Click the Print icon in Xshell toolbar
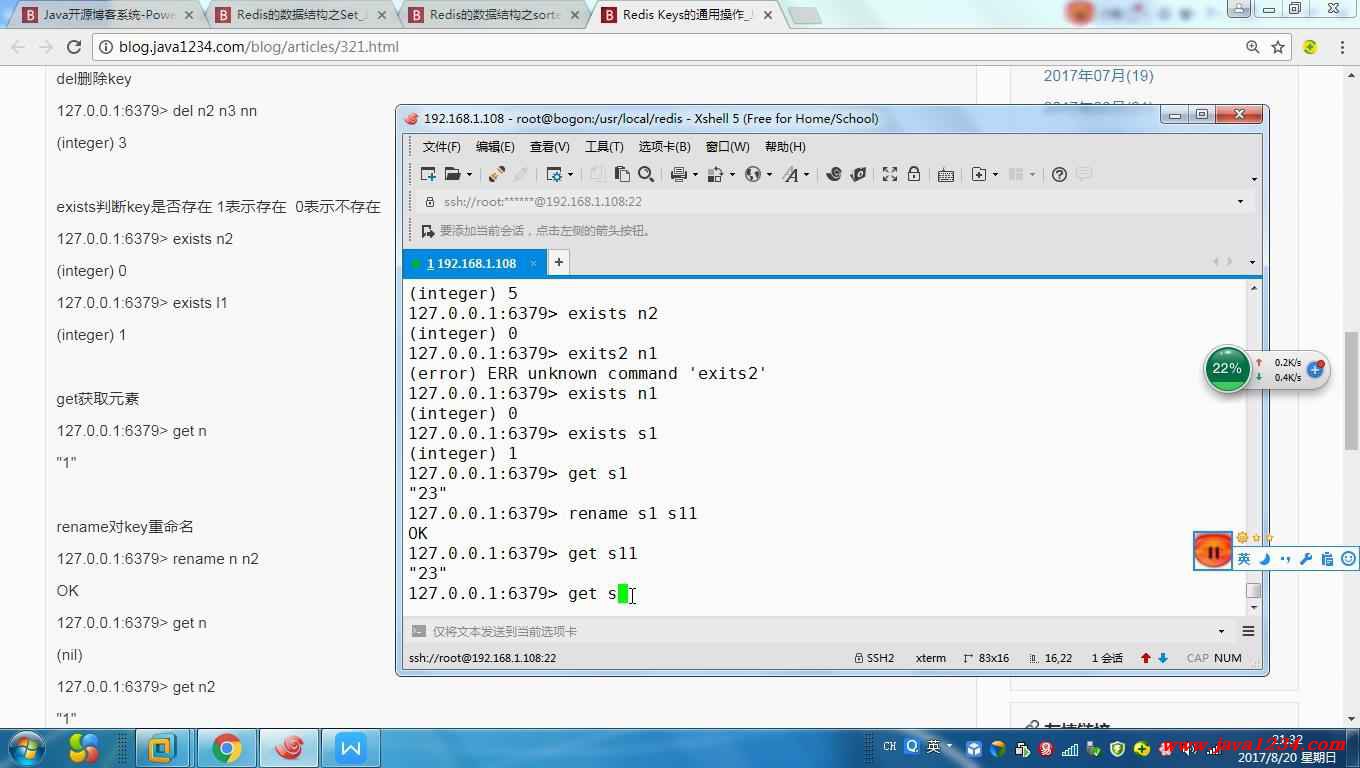 (678, 174)
